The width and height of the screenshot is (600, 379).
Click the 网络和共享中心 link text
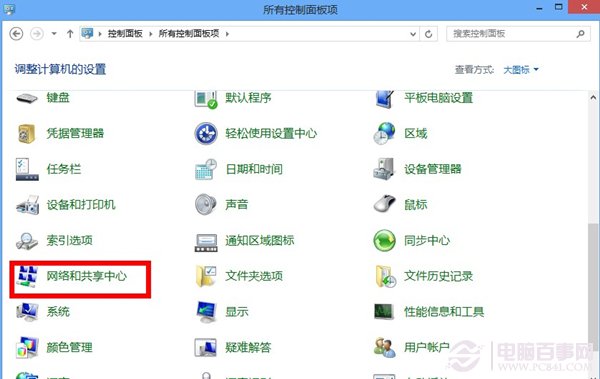pyautogui.click(x=86, y=276)
